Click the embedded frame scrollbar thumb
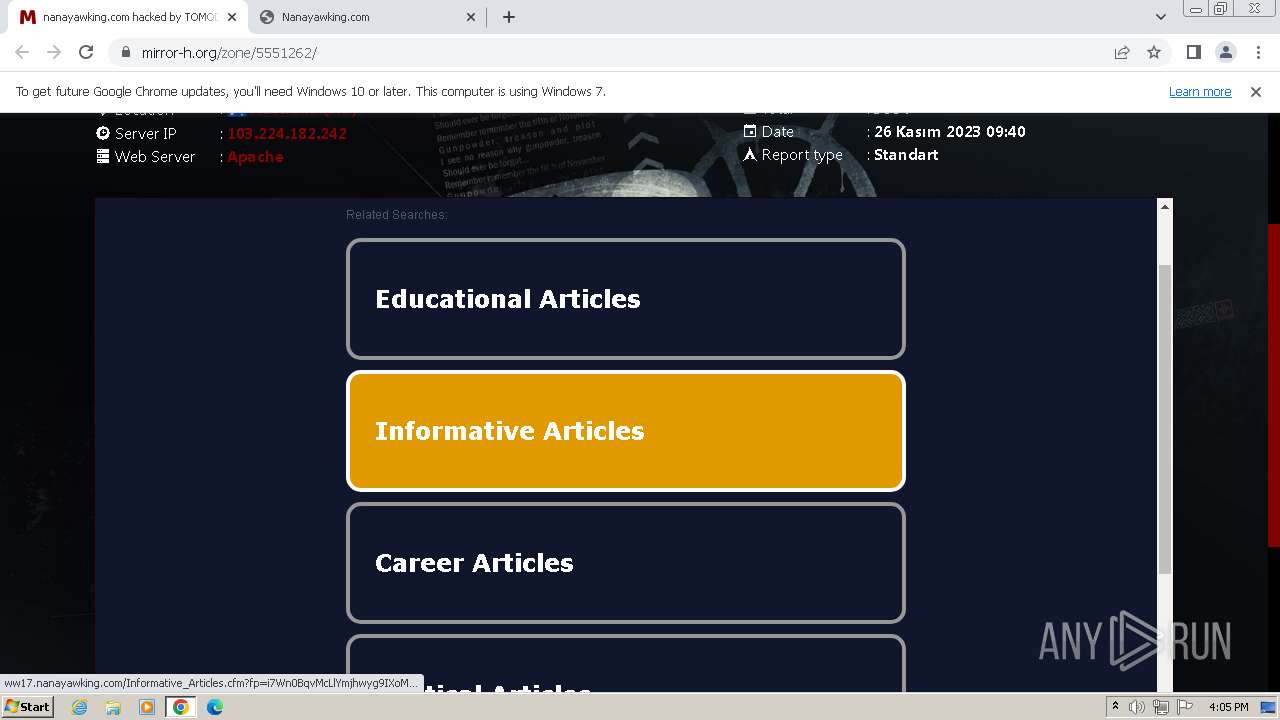 (x=1164, y=420)
